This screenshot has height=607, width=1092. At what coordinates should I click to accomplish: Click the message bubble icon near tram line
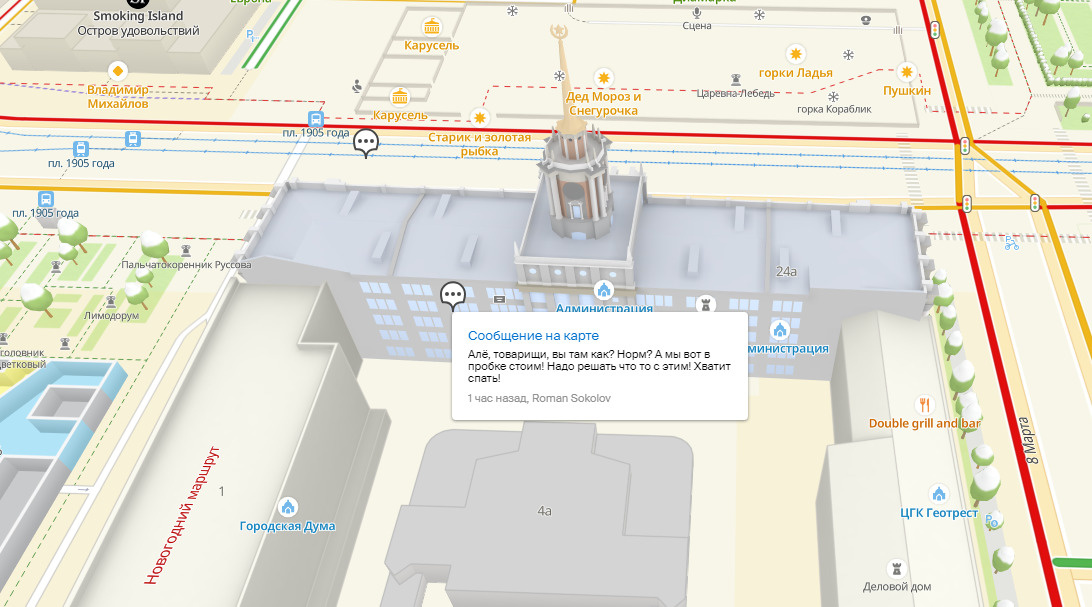[367, 144]
